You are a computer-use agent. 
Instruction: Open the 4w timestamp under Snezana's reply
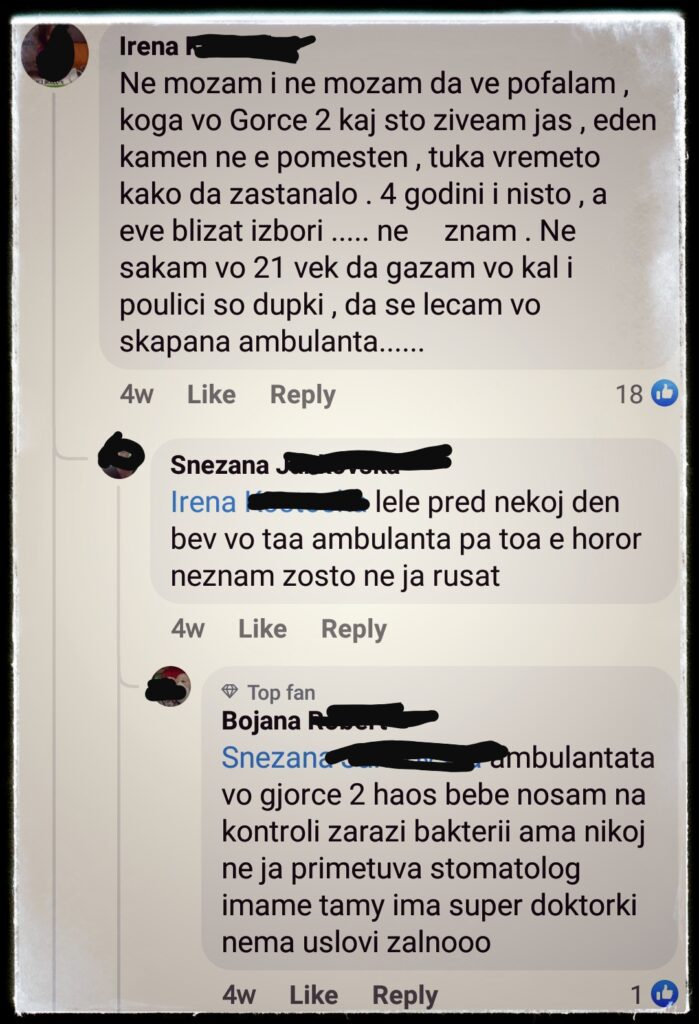point(187,629)
